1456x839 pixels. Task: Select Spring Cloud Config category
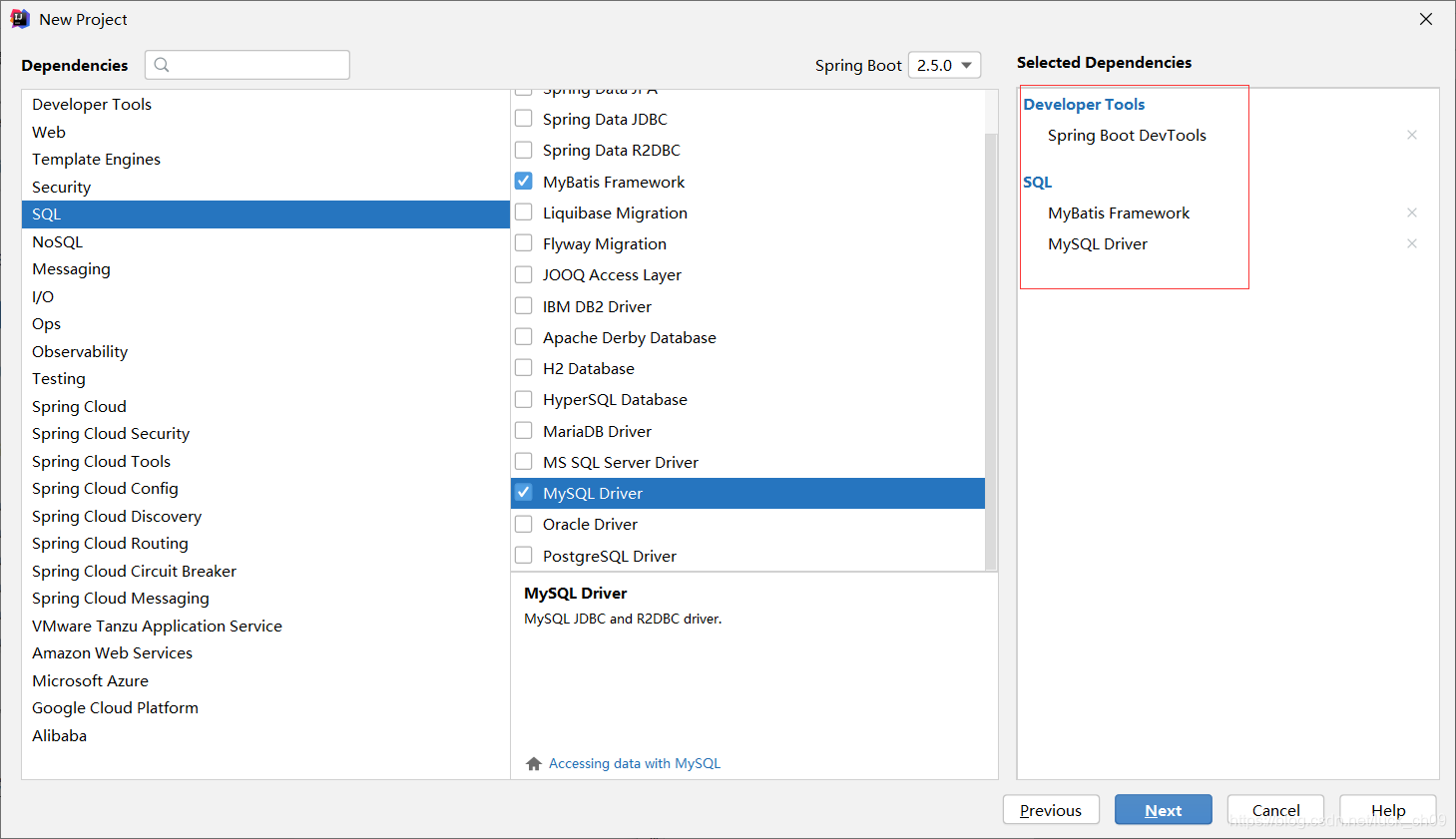coord(265,489)
